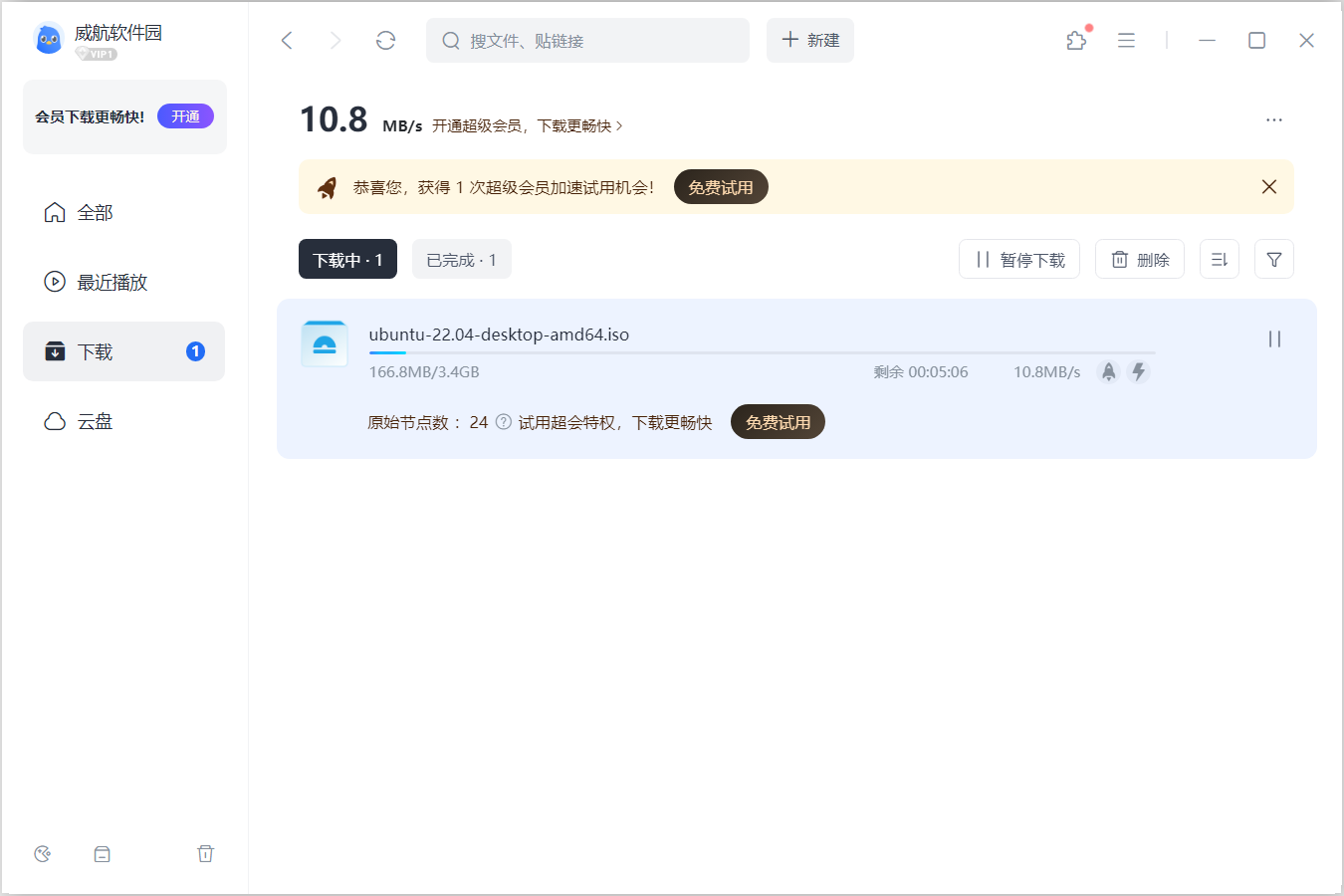Open the extensions puzzle icon

[1076, 40]
